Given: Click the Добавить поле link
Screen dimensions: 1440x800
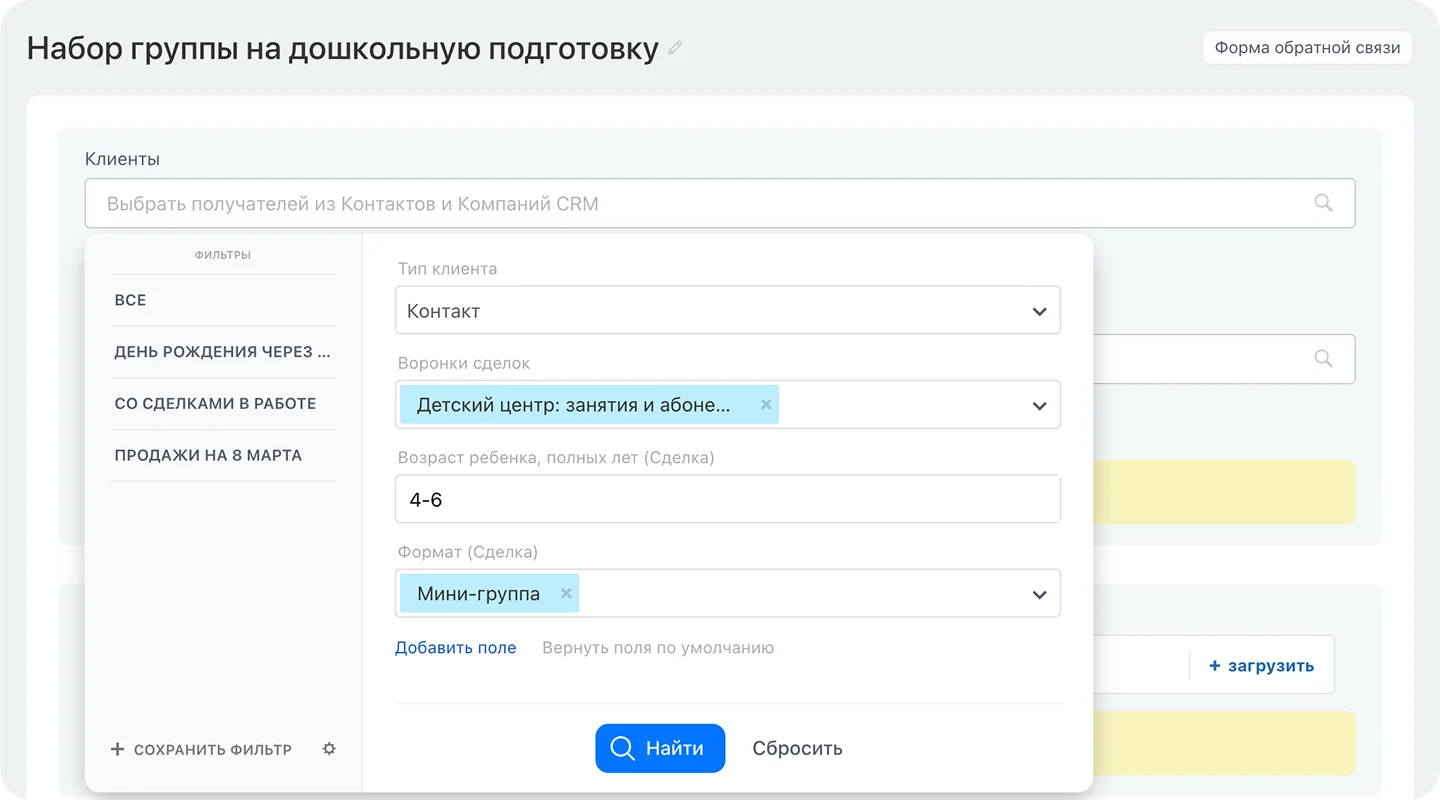Looking at the screenshot, I should 456,647.
